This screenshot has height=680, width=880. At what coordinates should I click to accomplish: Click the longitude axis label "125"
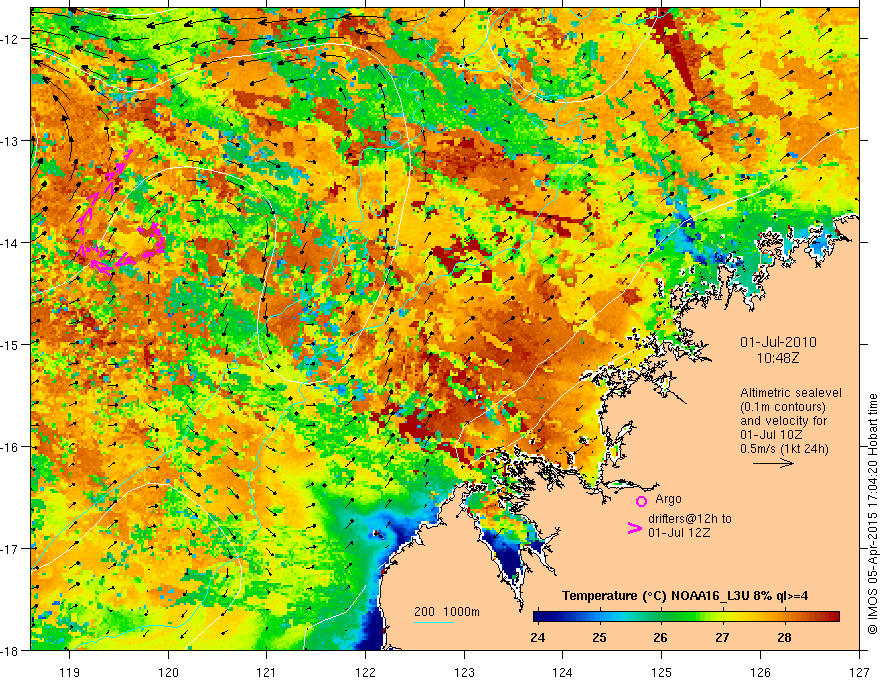click(x=662, y=672)
